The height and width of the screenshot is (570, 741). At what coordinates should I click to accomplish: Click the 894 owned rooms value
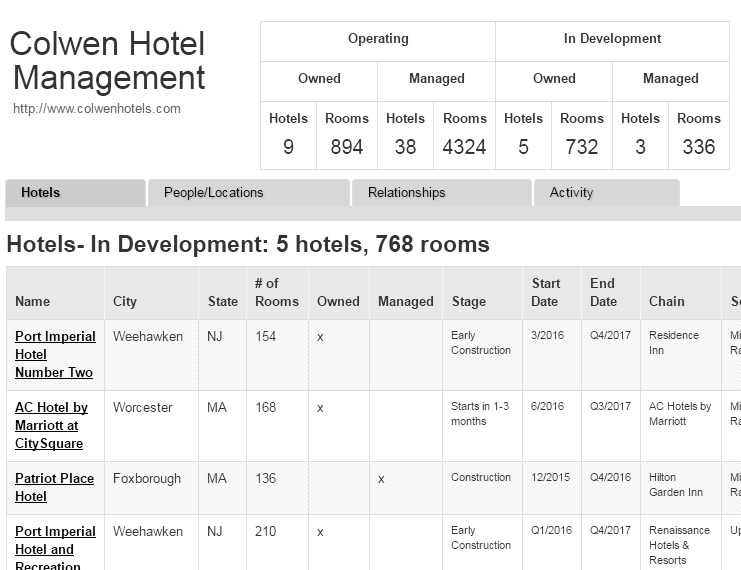pos(347,147)
